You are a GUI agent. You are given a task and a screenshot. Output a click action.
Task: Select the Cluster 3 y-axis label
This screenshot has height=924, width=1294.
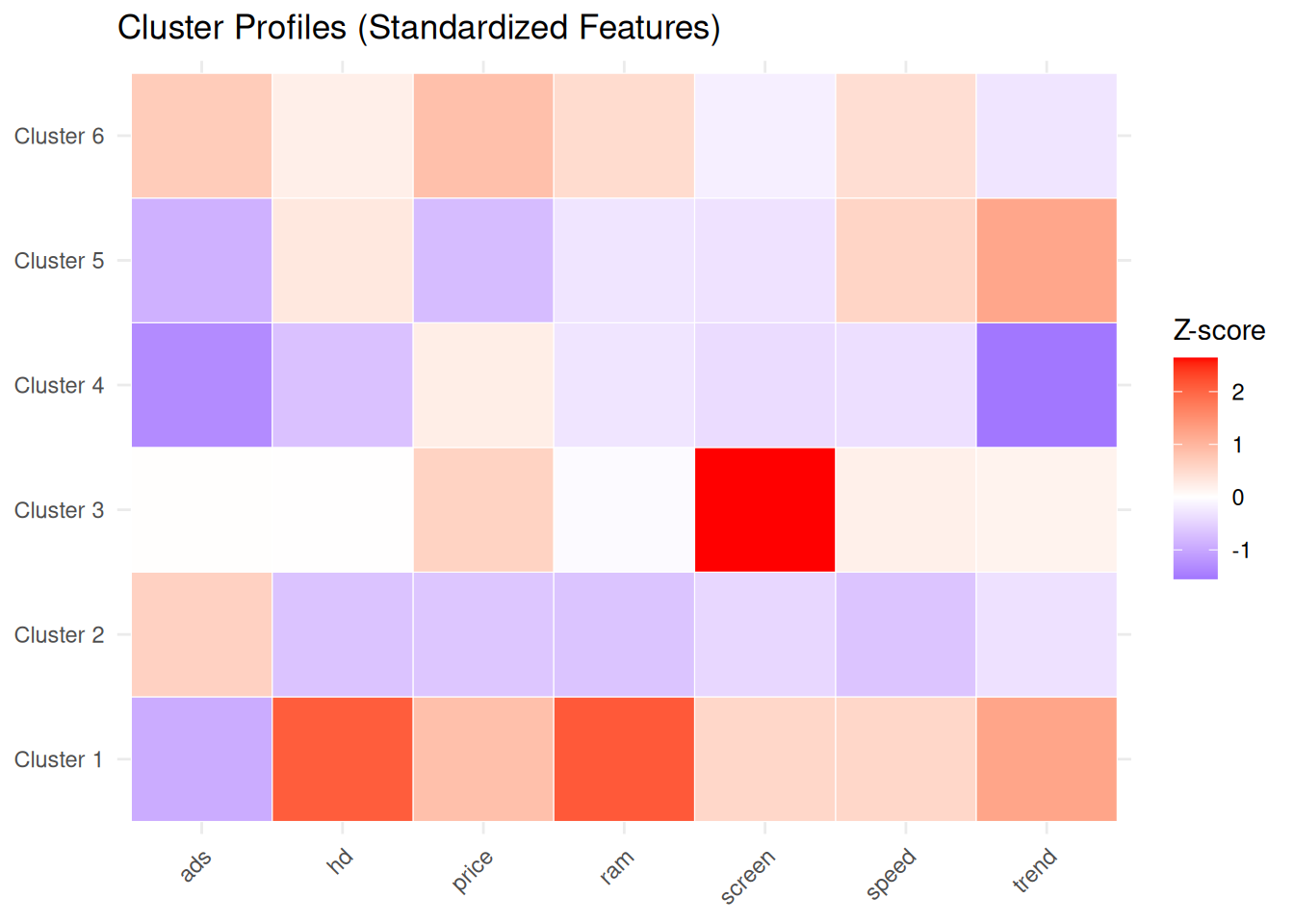coord(59,510)
